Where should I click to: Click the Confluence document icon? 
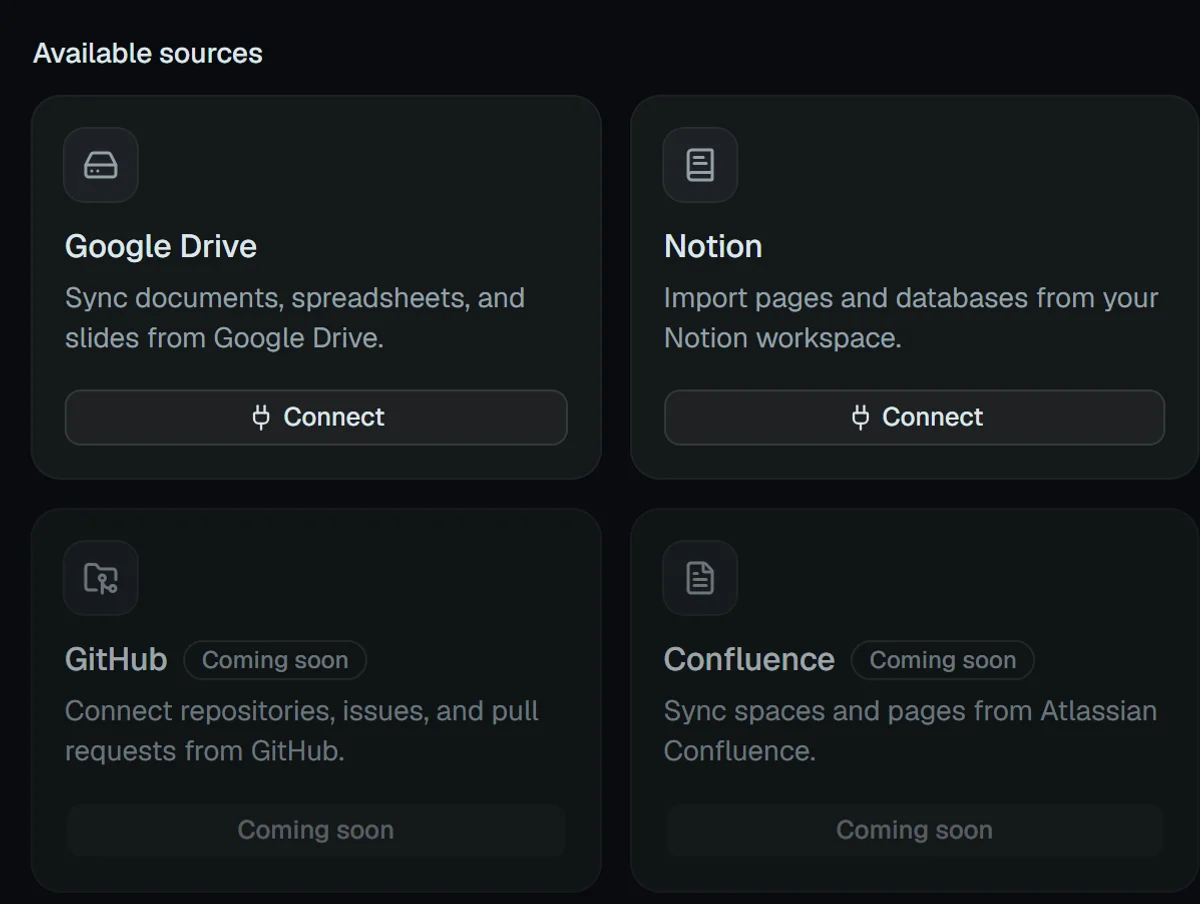tap(700, 578)
